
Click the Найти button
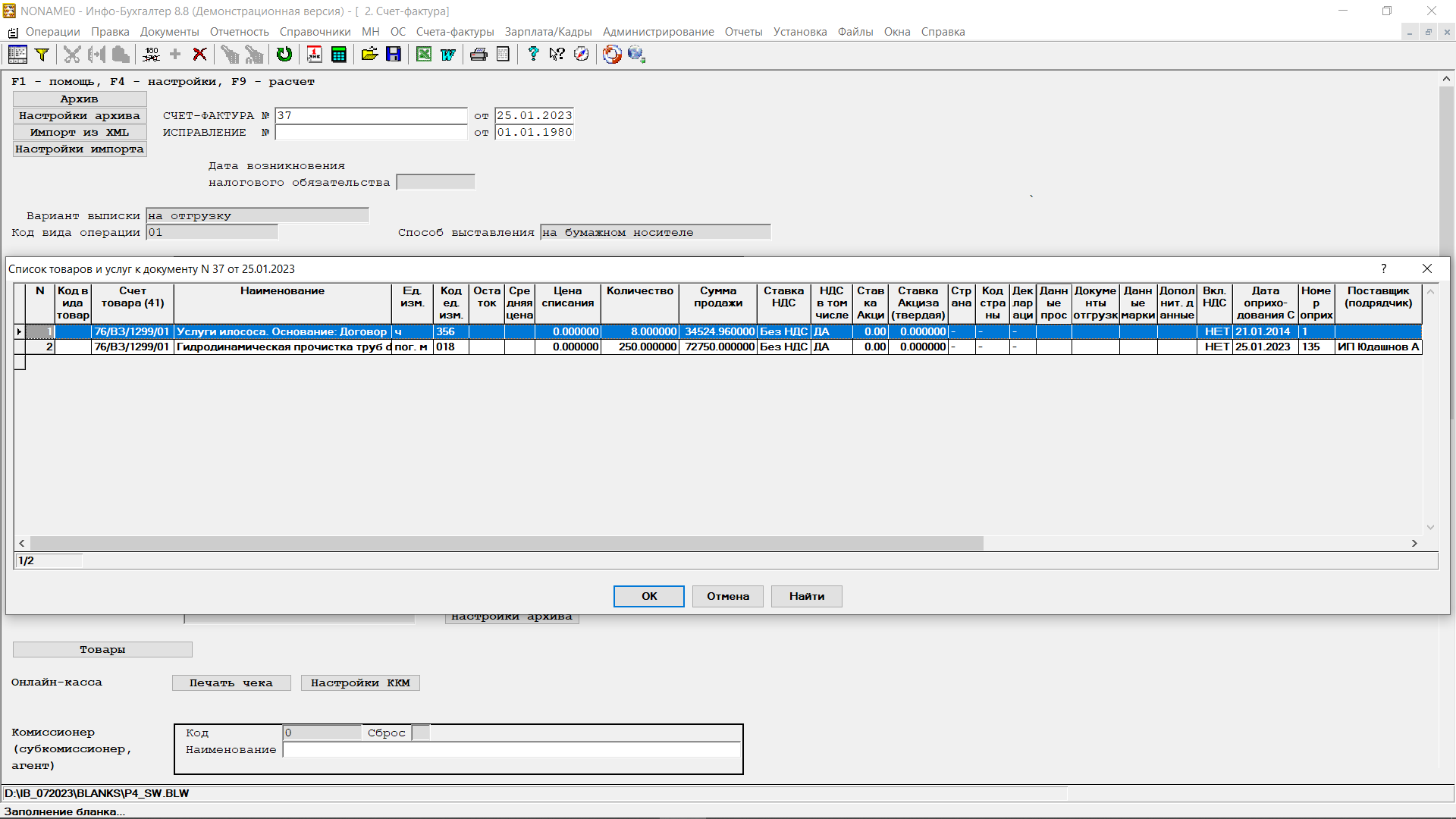(807, 596)
